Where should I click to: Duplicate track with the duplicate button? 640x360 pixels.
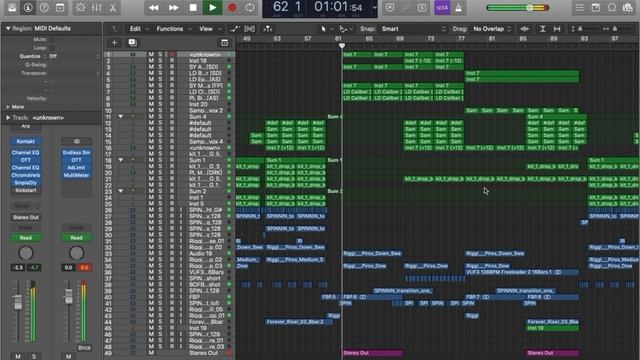point(133,42)
